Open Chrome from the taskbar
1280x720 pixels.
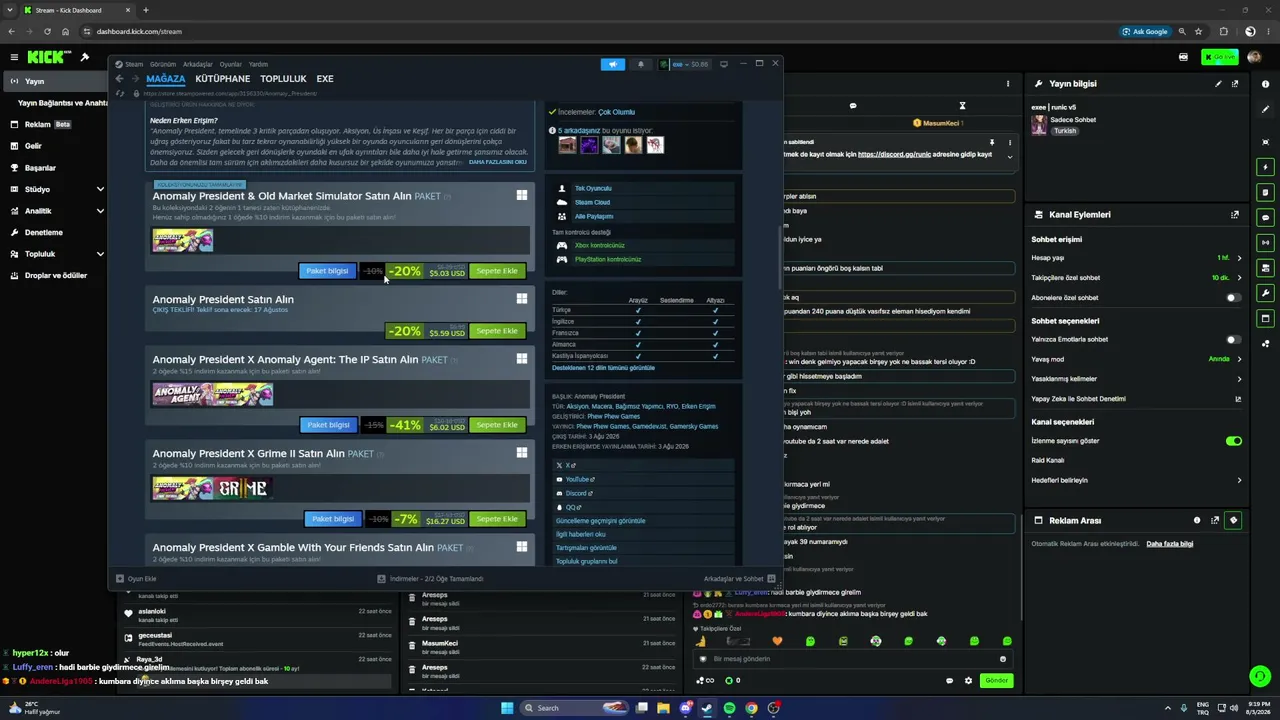[751, 709]
